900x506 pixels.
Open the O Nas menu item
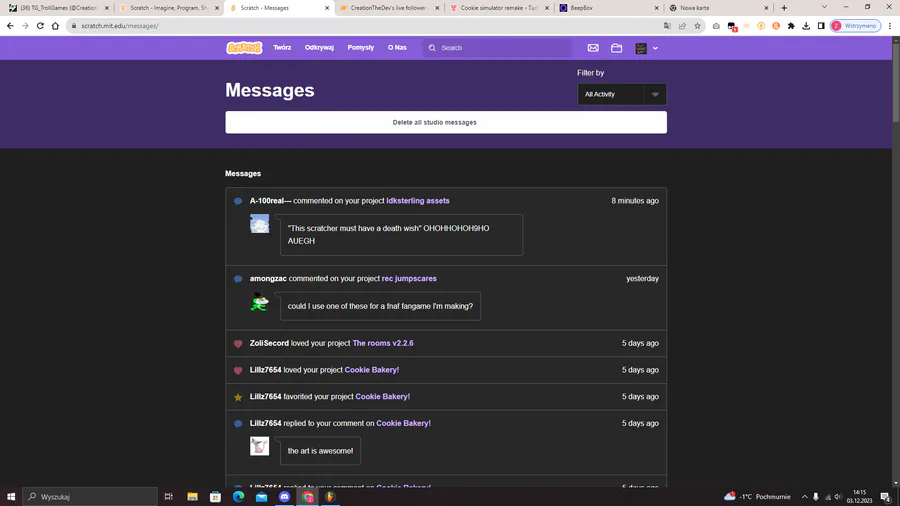click(397, 48)
